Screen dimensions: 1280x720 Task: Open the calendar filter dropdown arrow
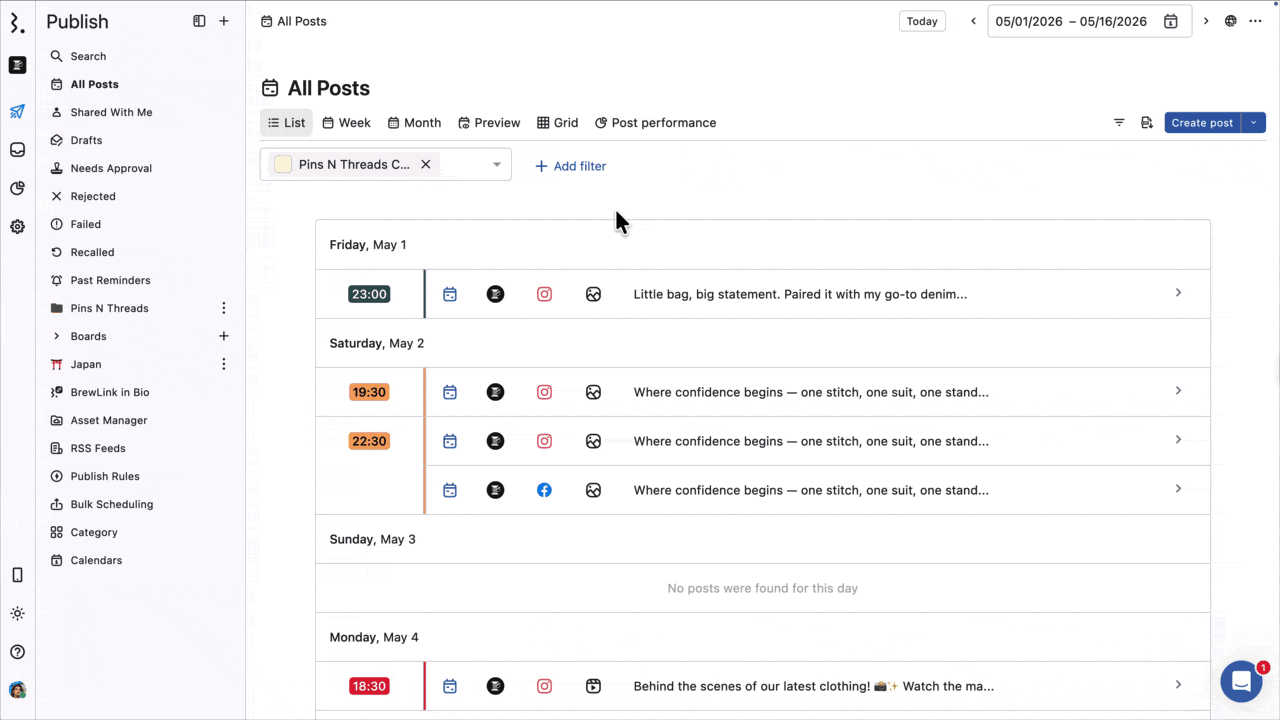click(x=496, y=165)
